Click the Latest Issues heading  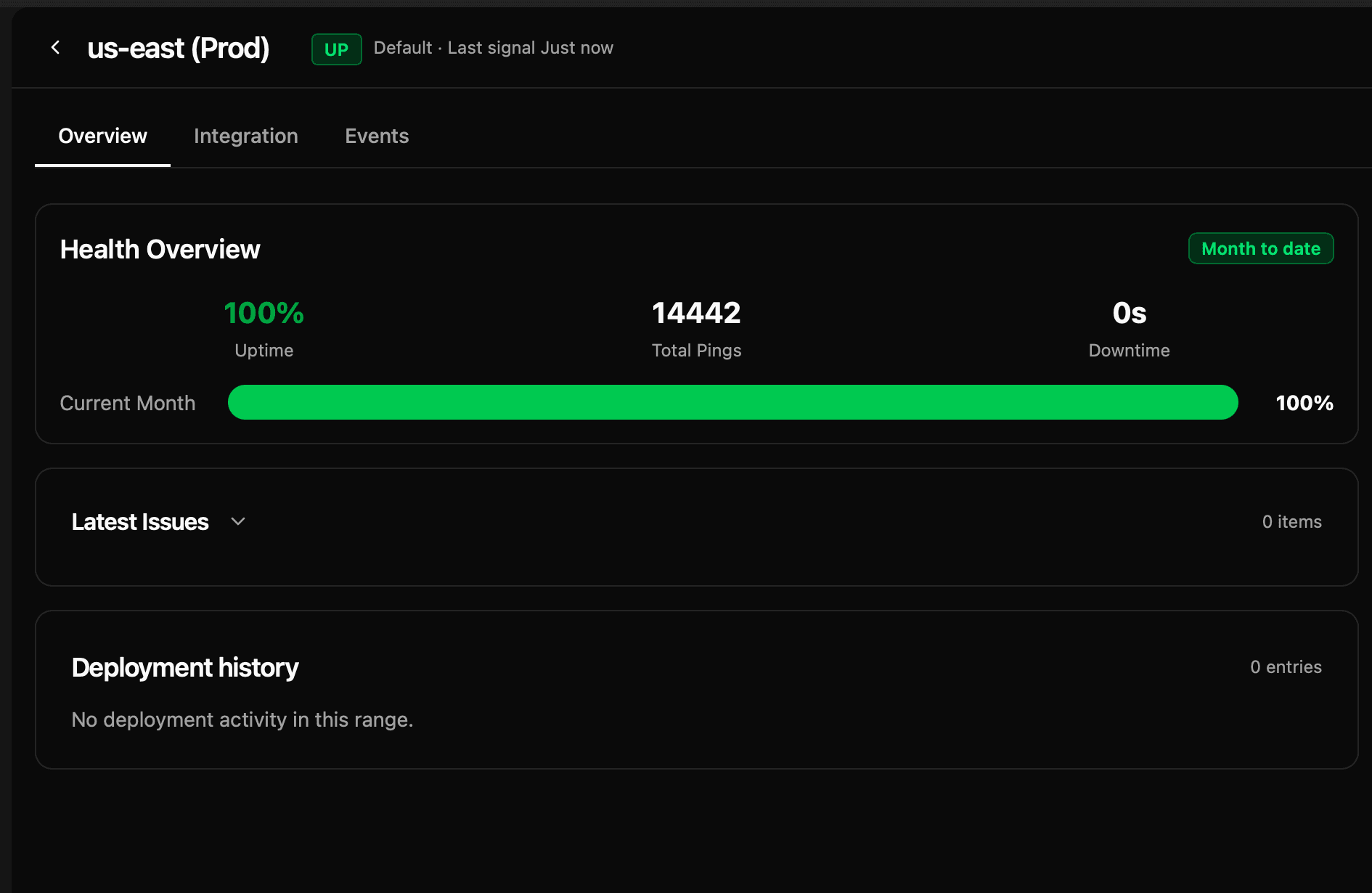[140, 522]
